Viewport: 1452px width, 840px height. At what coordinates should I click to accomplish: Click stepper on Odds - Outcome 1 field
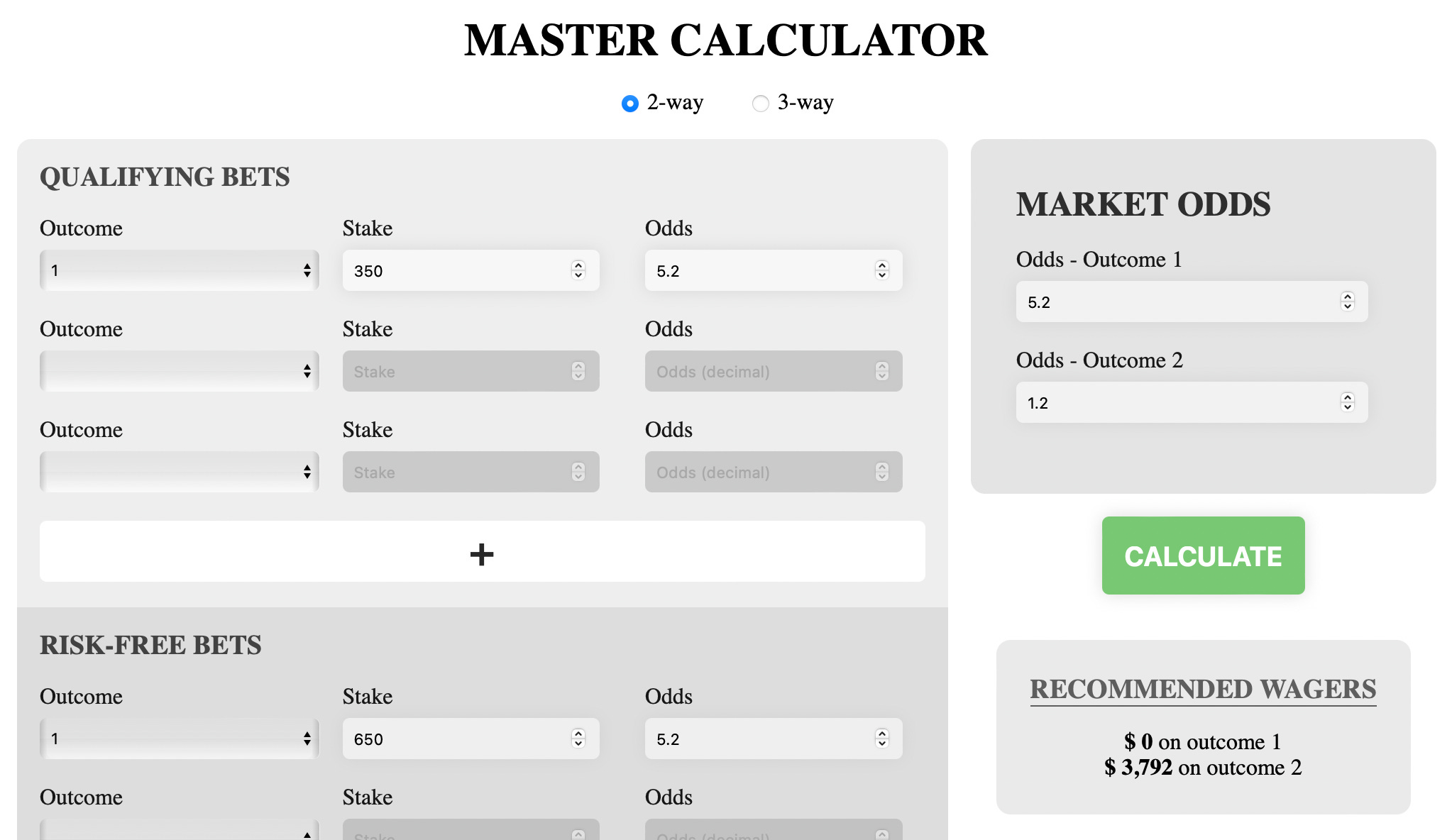click(x=1347, y=302)
